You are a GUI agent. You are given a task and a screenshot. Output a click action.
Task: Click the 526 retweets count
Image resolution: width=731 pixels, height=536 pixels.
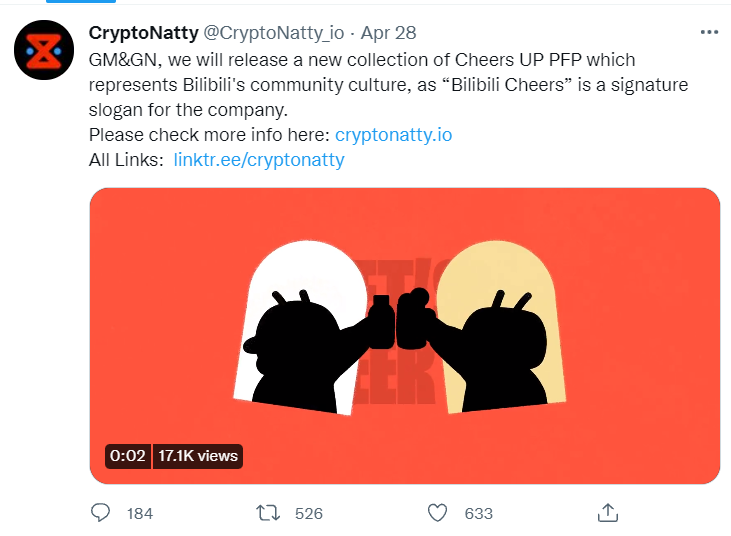coord(309,513)
